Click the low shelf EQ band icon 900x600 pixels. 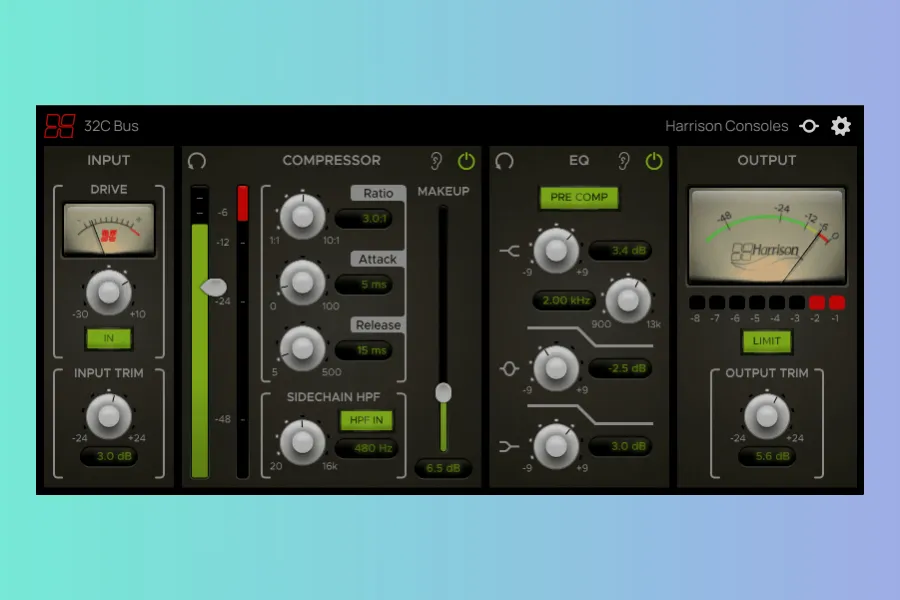[510, 446]
